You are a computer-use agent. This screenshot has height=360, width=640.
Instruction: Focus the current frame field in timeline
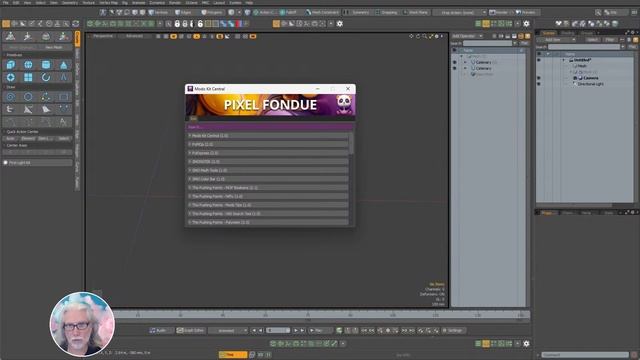[x=278, y=330]
